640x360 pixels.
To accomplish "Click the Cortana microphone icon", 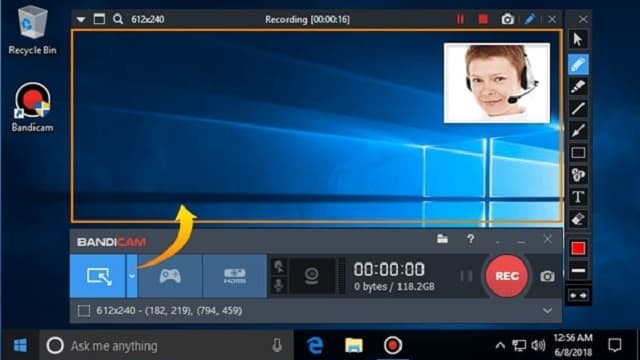I will click(277, 345).
